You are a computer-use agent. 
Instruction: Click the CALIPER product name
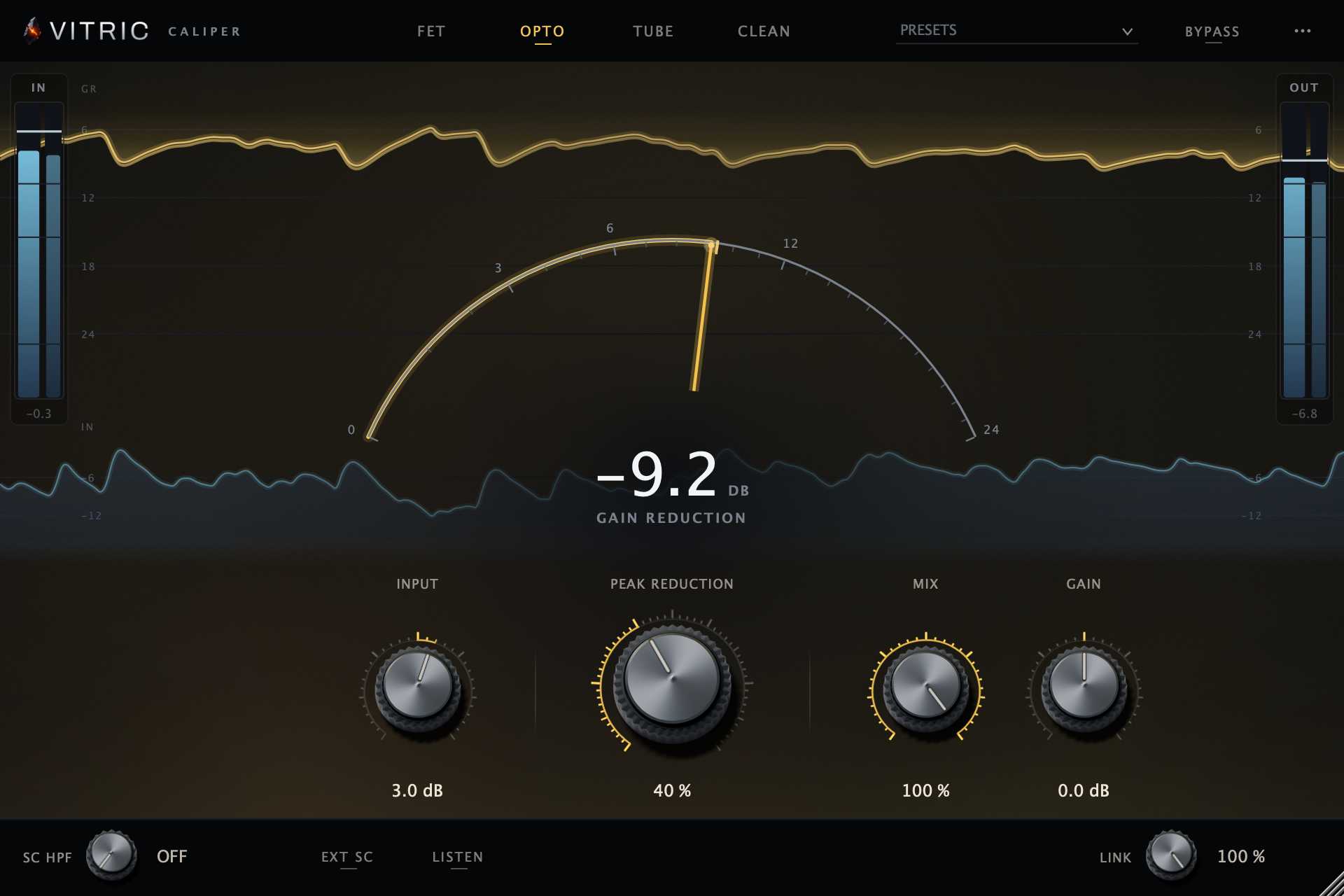(x=204, y=31)
